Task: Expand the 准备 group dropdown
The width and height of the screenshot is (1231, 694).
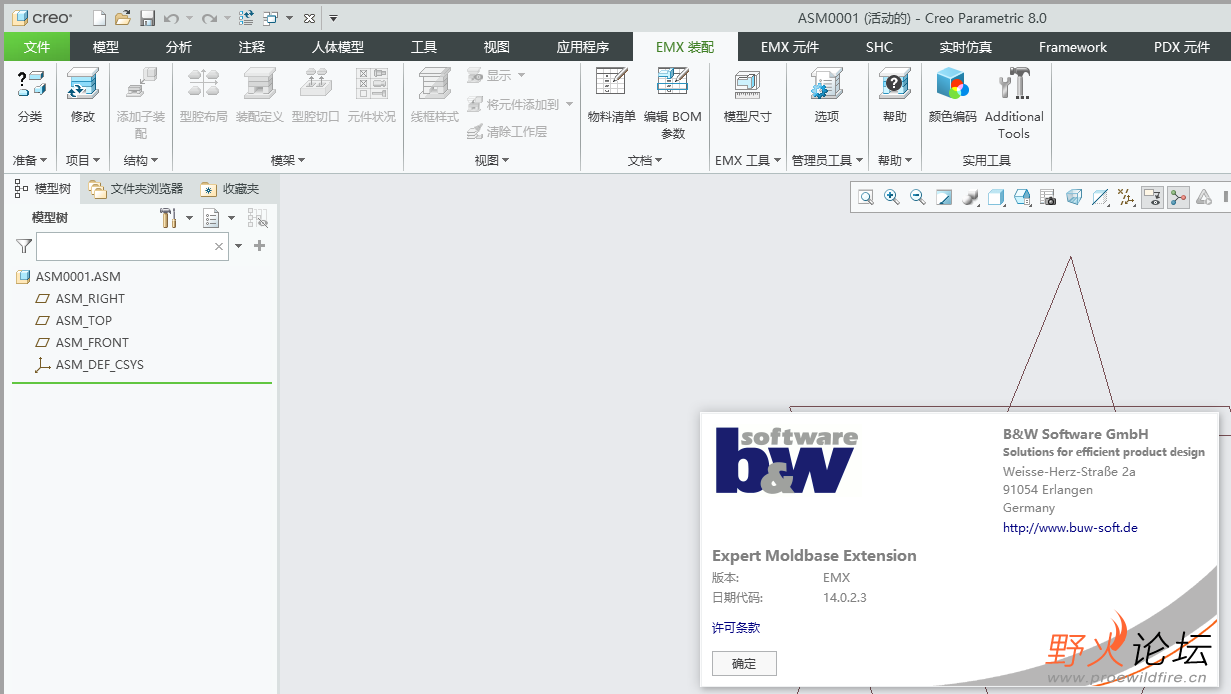Action: (x=30, y=160)
